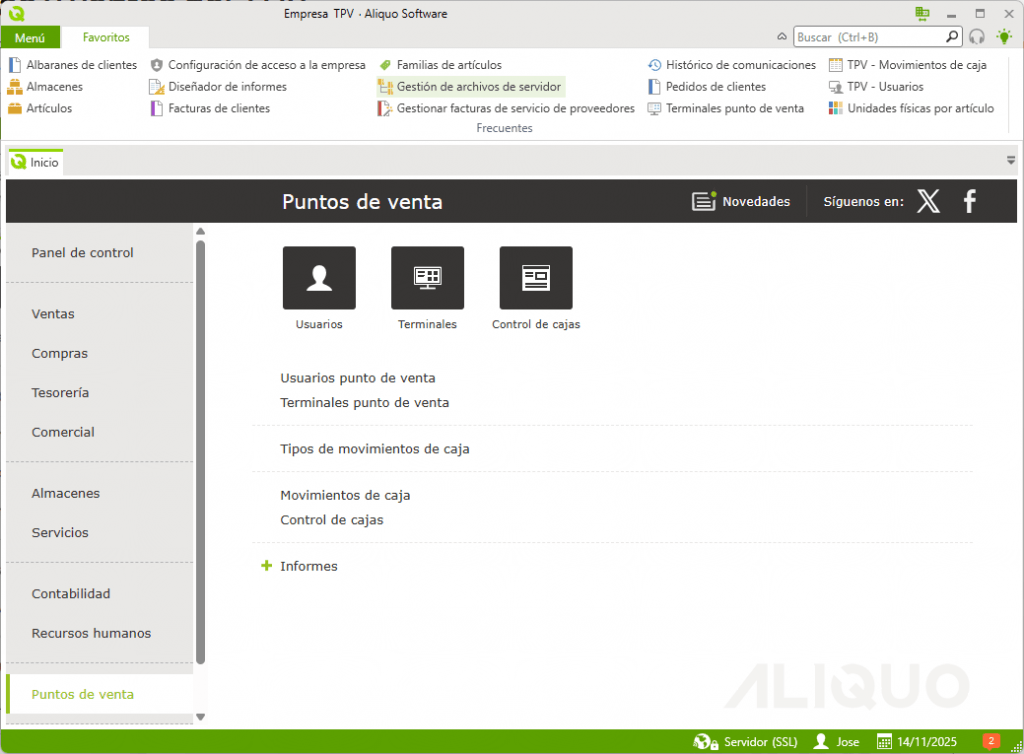Click the network connection icon in title bar
This screenshot has width=1024, height=754.
coord(922,14)
